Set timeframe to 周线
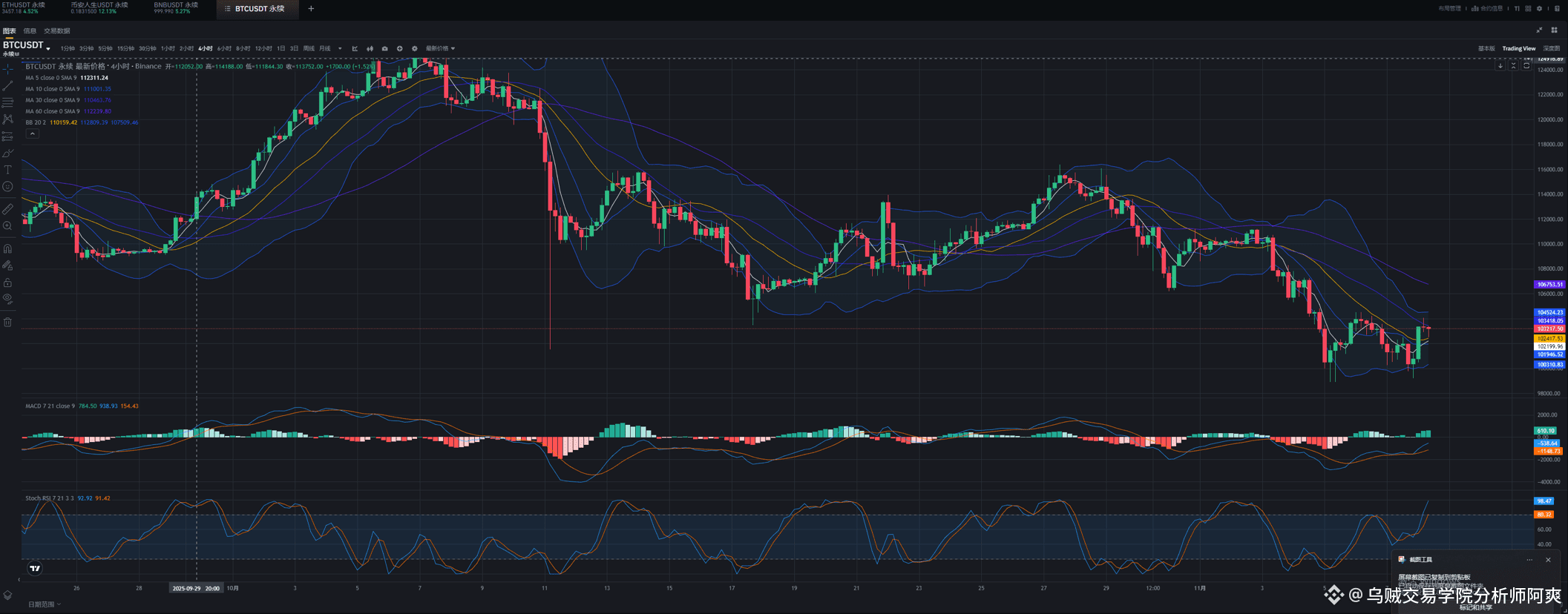The image size is (1568, 614). 309,49
